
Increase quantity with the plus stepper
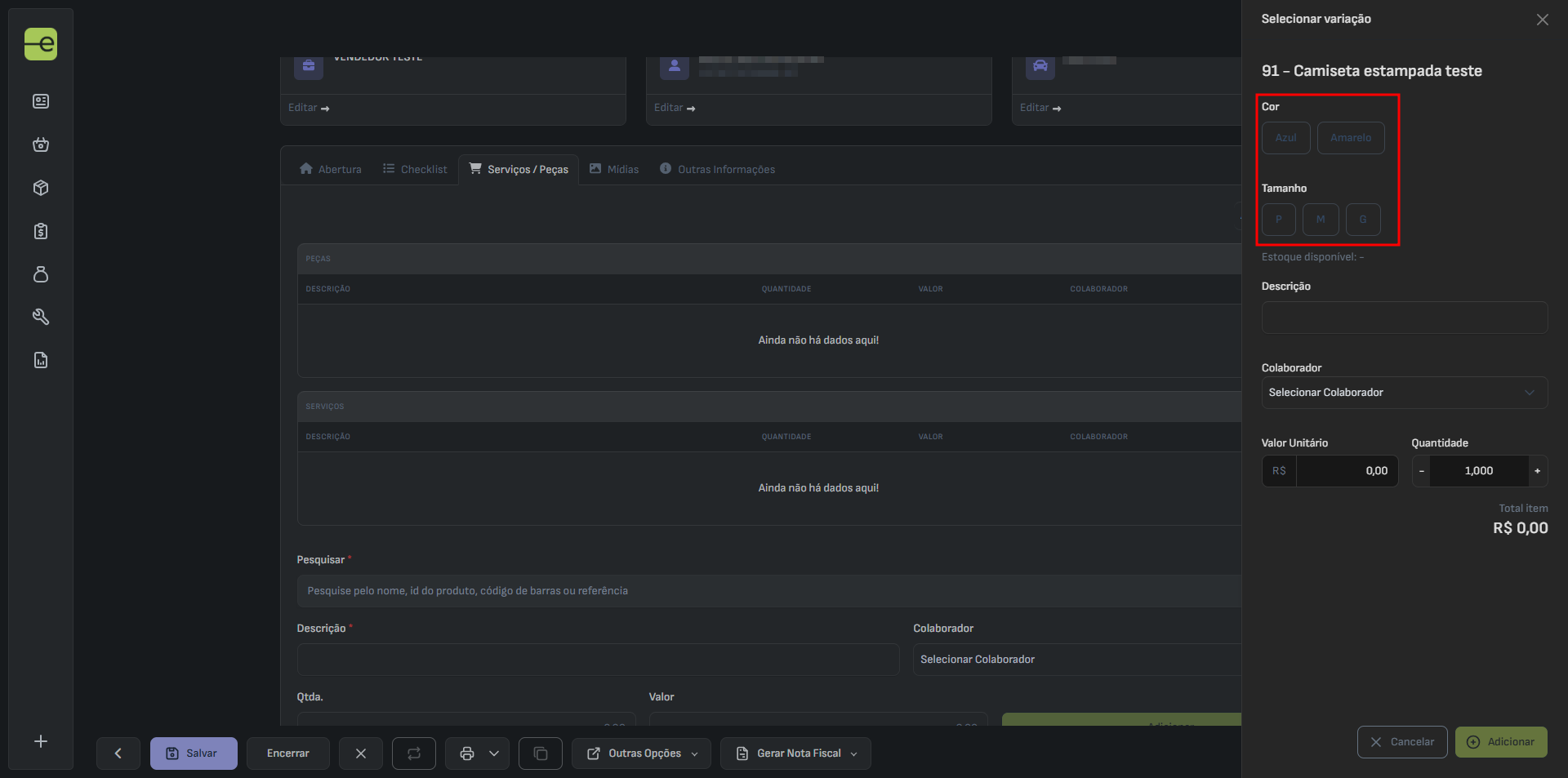(1537, 471)
